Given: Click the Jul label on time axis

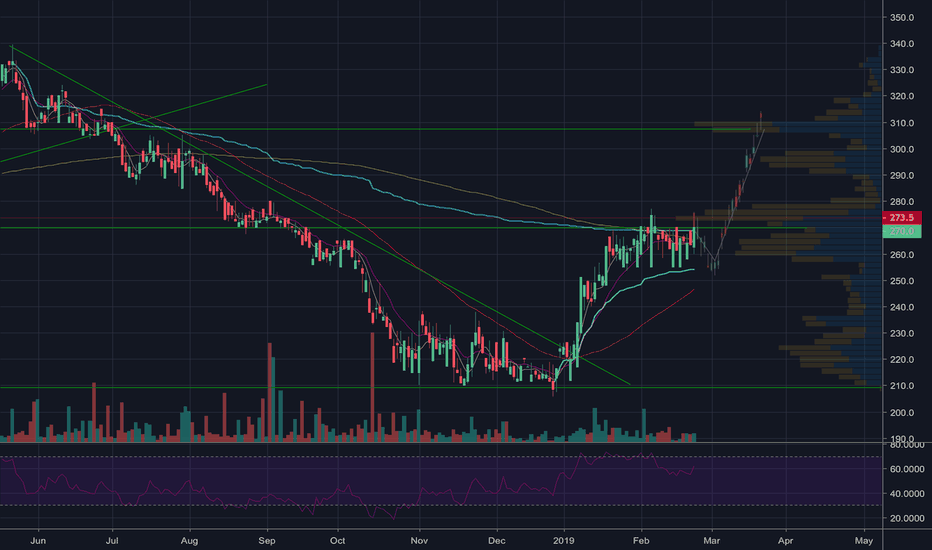Looking at the screenshot, I should pos(112,540).
